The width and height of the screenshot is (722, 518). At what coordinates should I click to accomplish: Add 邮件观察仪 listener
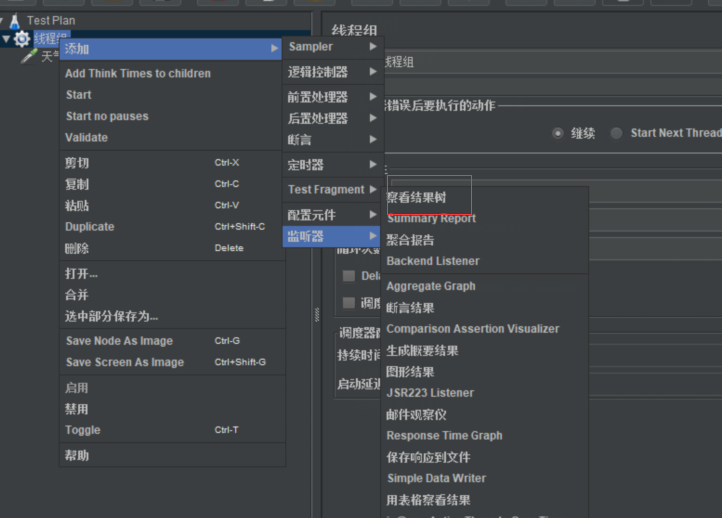coord(485,415)
